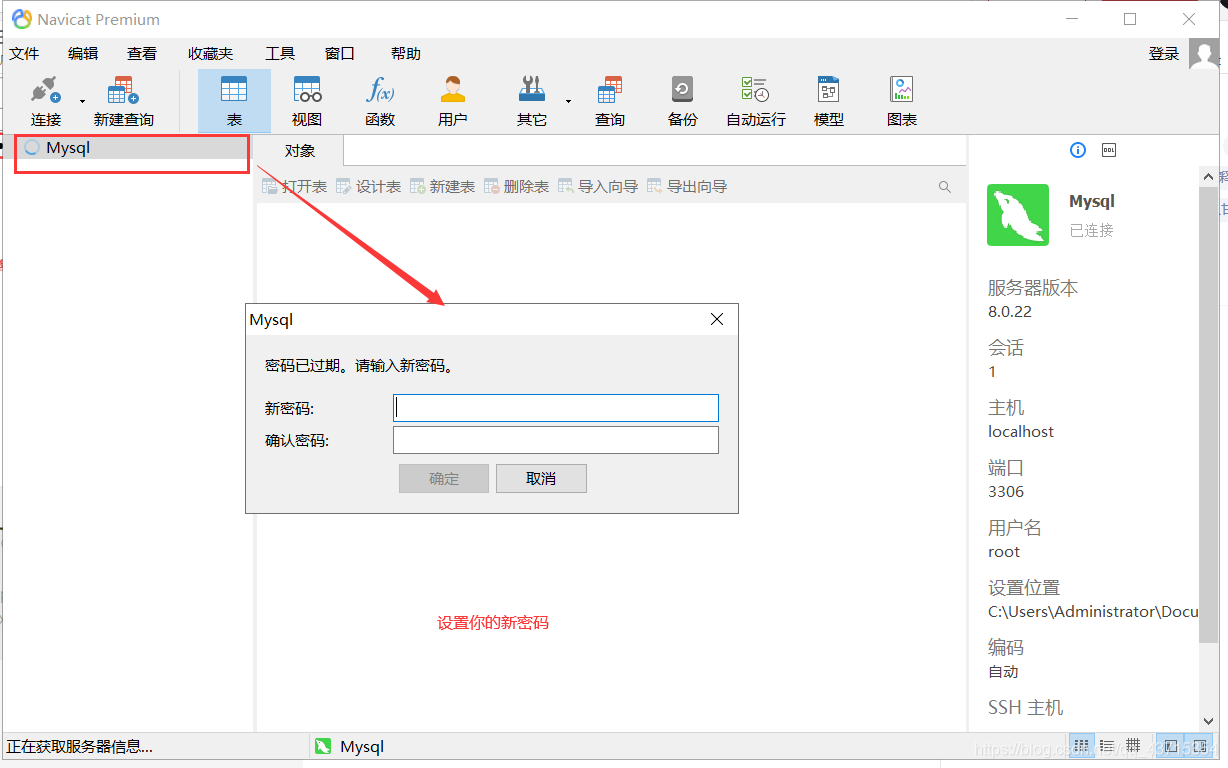
Task: Expand the Others (其它) dropdown arrow
Action: [568, 101]
